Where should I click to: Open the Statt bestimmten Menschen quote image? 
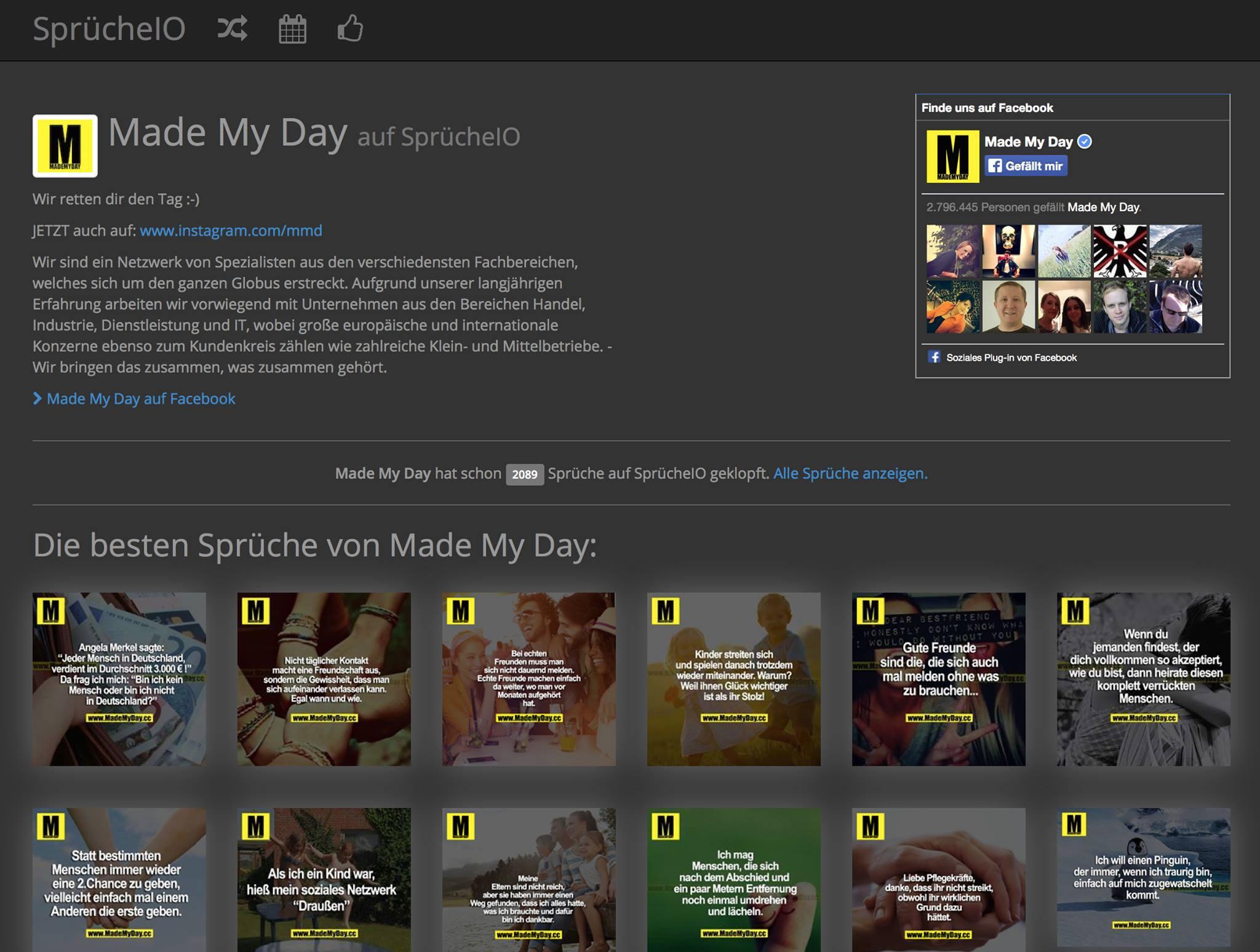click(119, 880)
